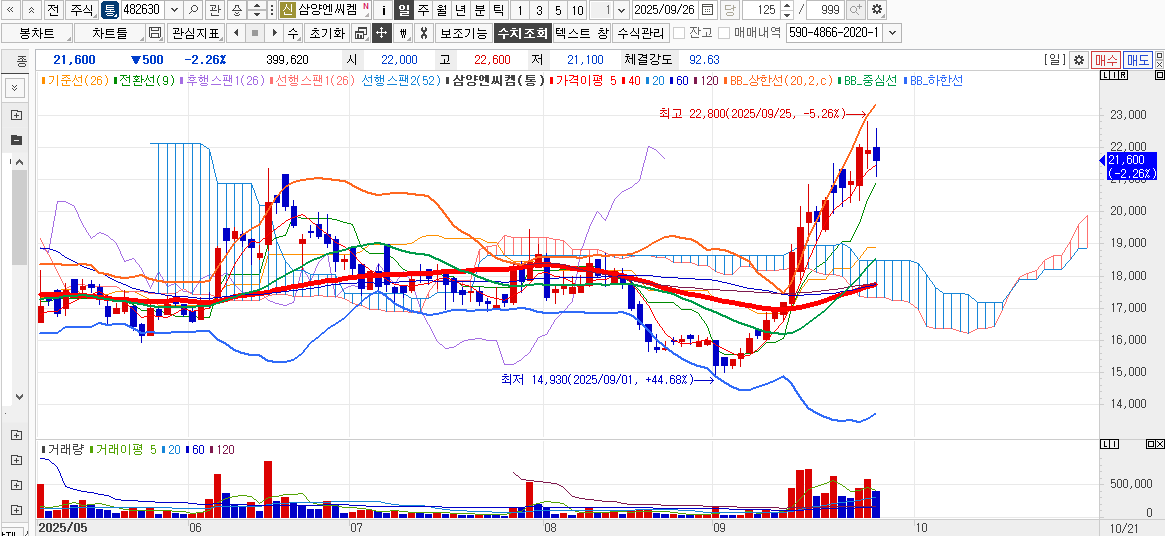
Task: Click the chart settings gear in top toolbar
Action: (x=877, y=10)
